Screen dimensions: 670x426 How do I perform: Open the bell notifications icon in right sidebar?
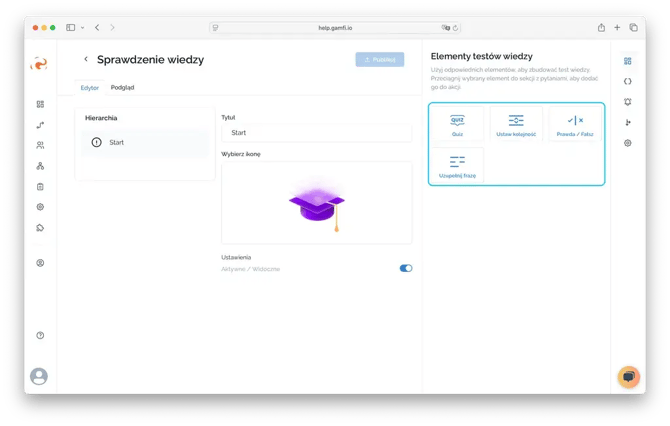point(627,101)
